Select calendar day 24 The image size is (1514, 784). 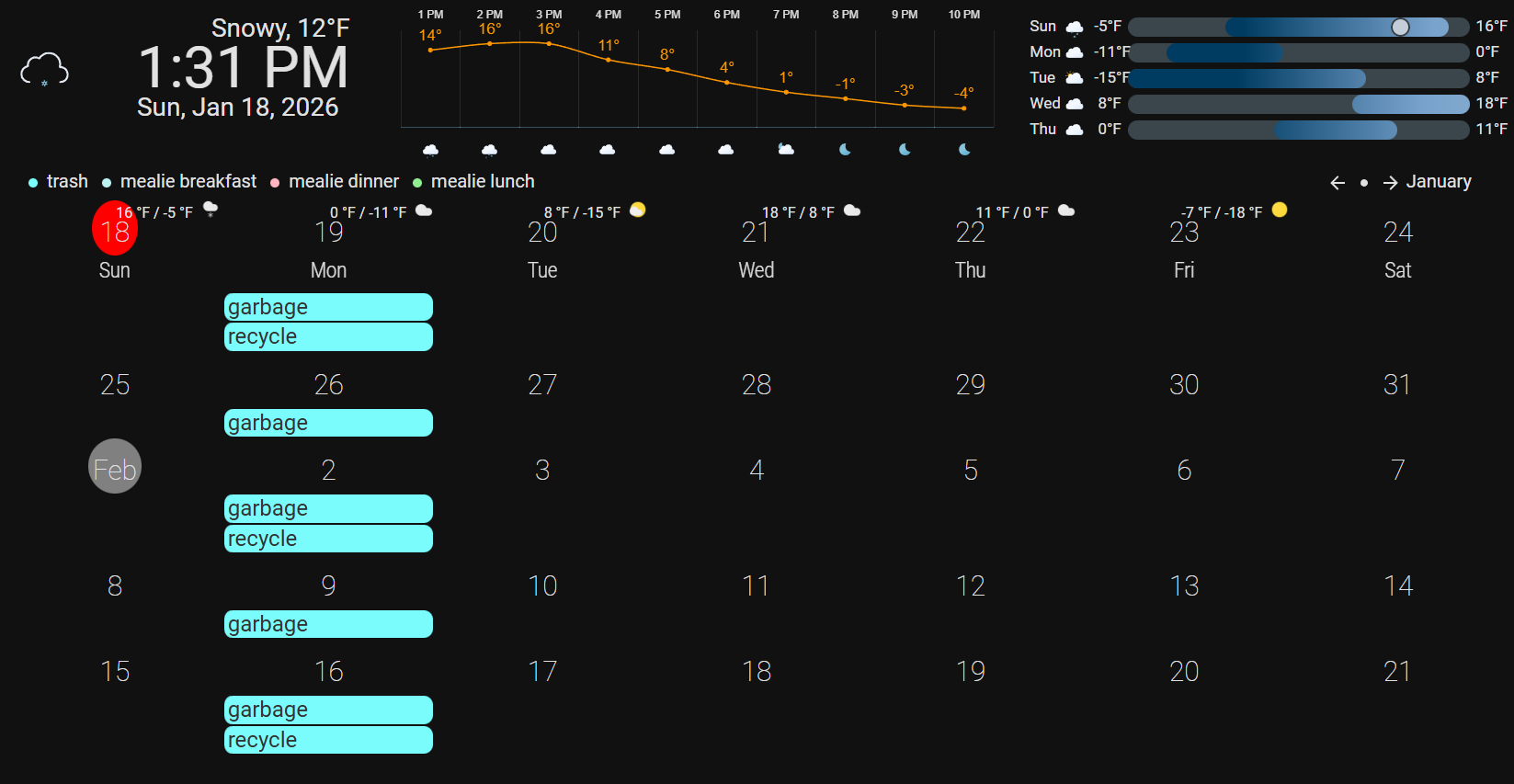coord(1398,232)
